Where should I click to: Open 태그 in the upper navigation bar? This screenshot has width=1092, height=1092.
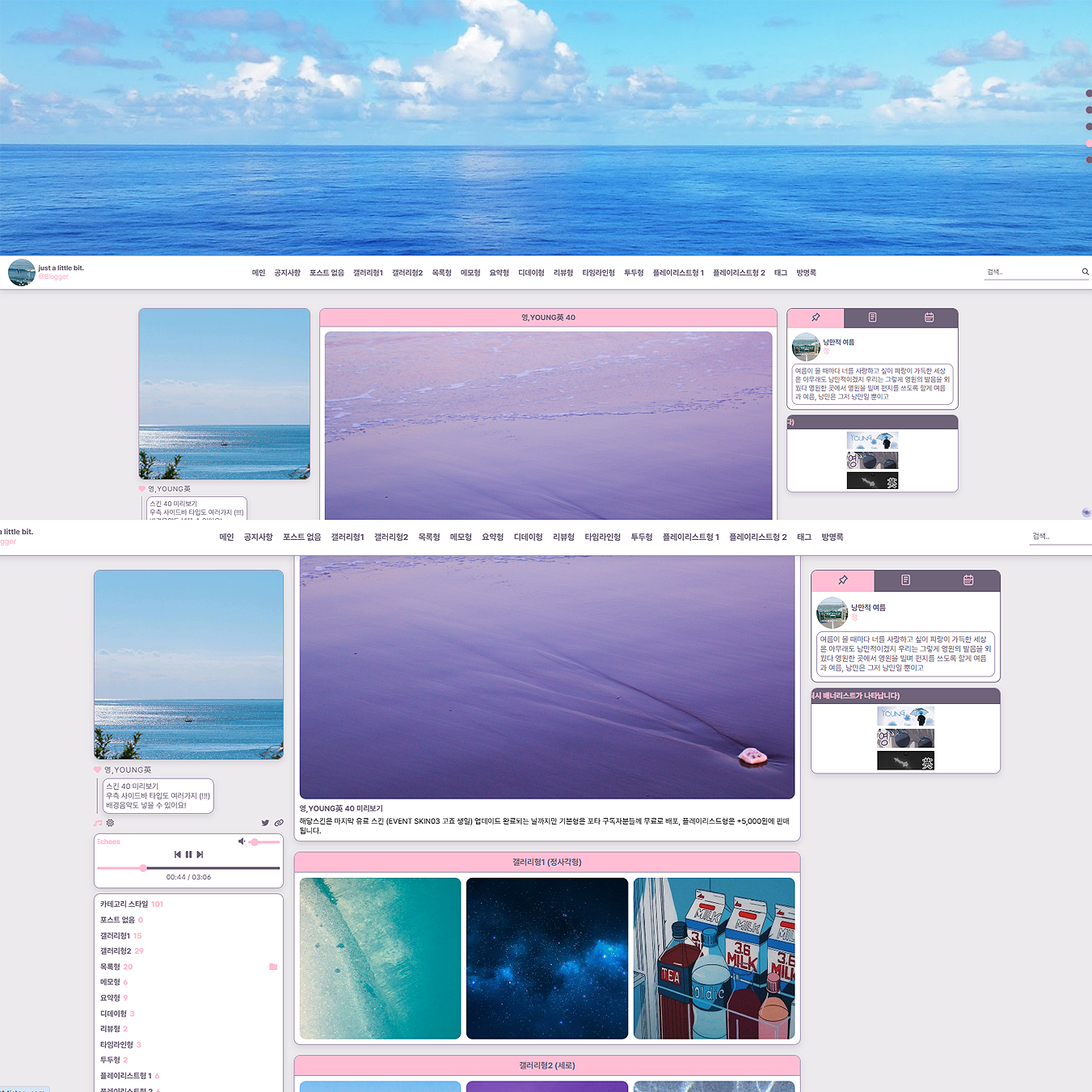point(781,273)
